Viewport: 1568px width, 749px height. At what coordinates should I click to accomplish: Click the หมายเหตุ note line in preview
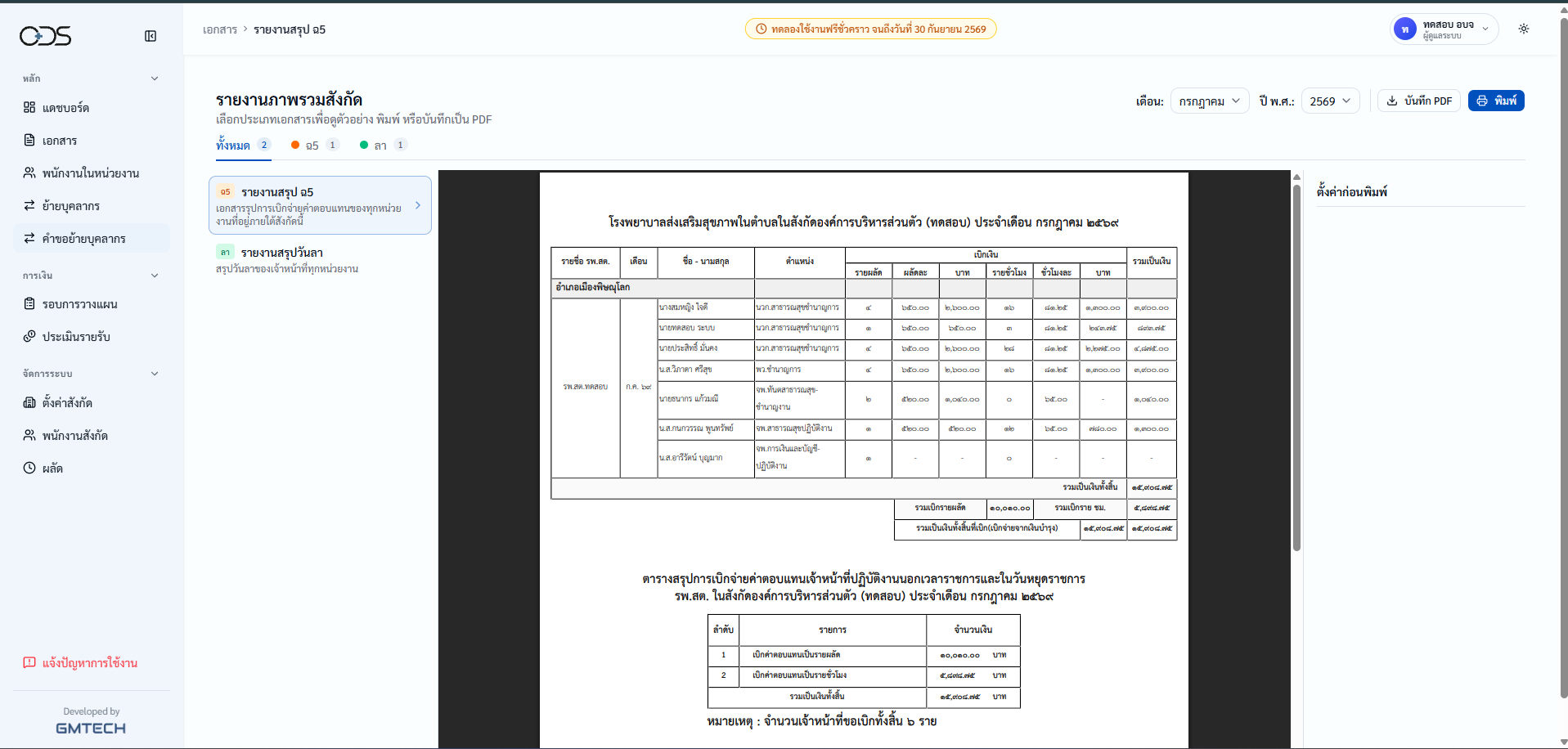coord(822,721)
